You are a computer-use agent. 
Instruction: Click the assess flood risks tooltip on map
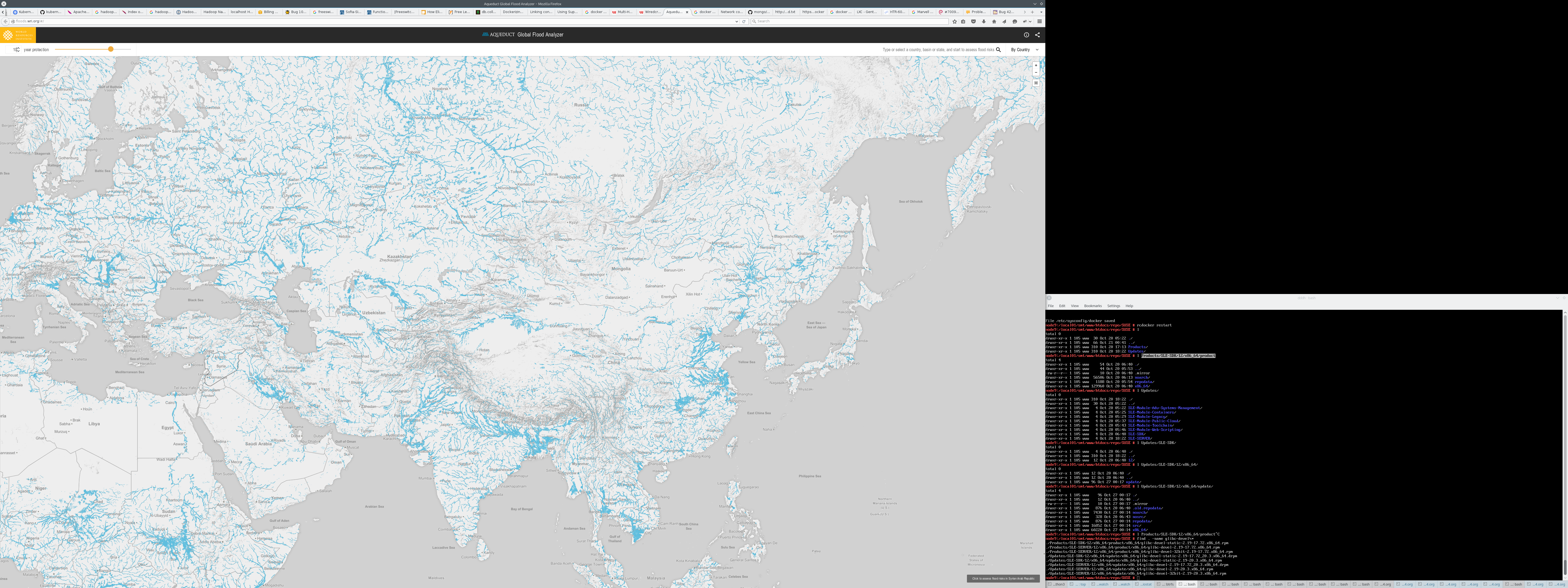(x=1003, y=579)
